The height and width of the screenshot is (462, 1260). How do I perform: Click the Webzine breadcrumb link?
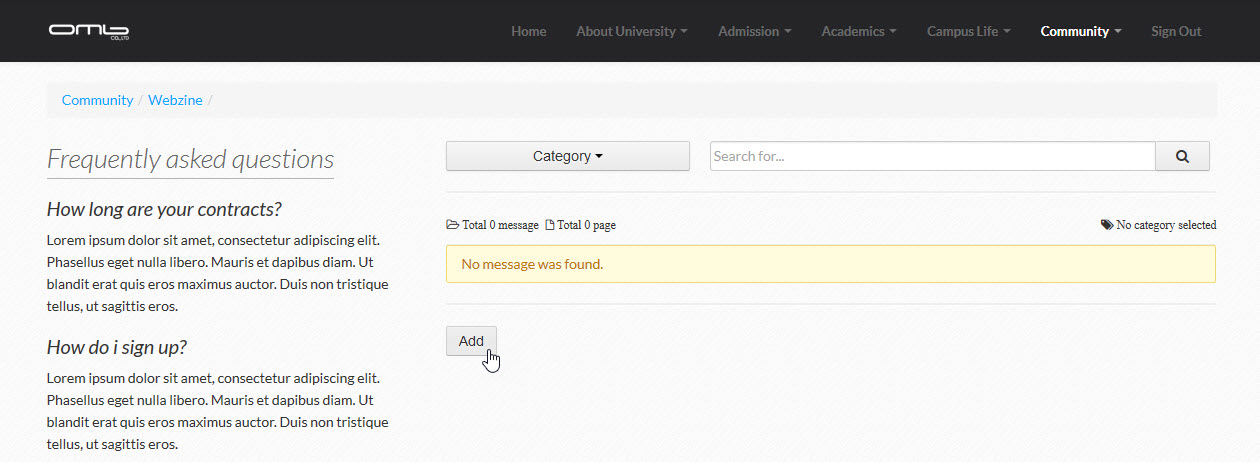click(x=176, y=100)
